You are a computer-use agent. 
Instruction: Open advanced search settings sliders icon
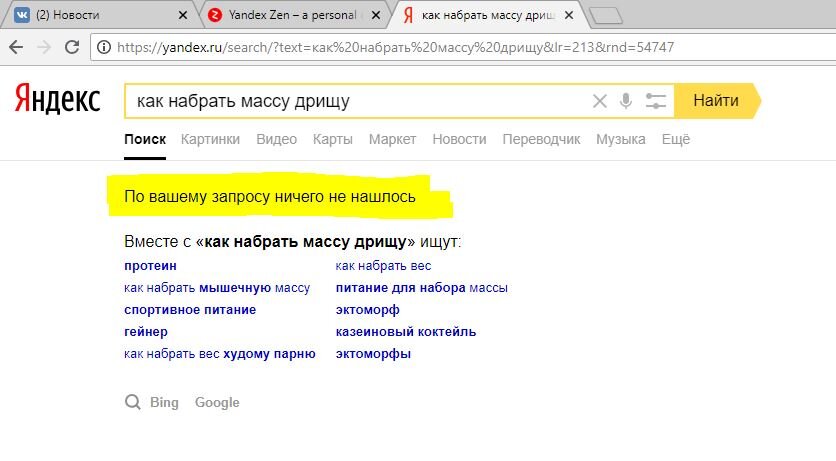[x=655, y=101]
